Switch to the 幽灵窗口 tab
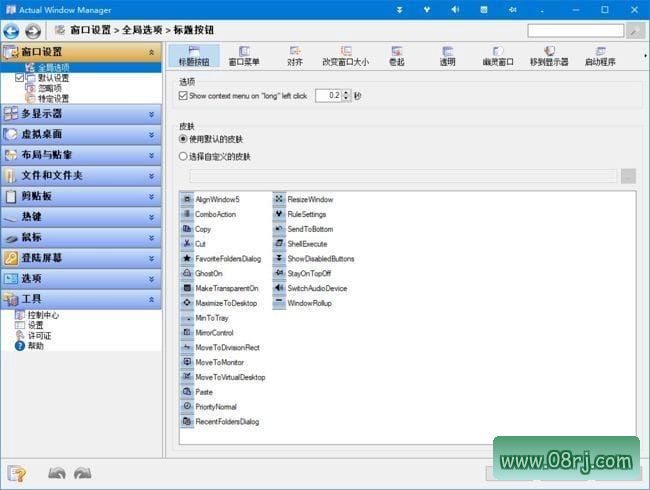This screenshot has height=490, width=650. click(498, 56)
